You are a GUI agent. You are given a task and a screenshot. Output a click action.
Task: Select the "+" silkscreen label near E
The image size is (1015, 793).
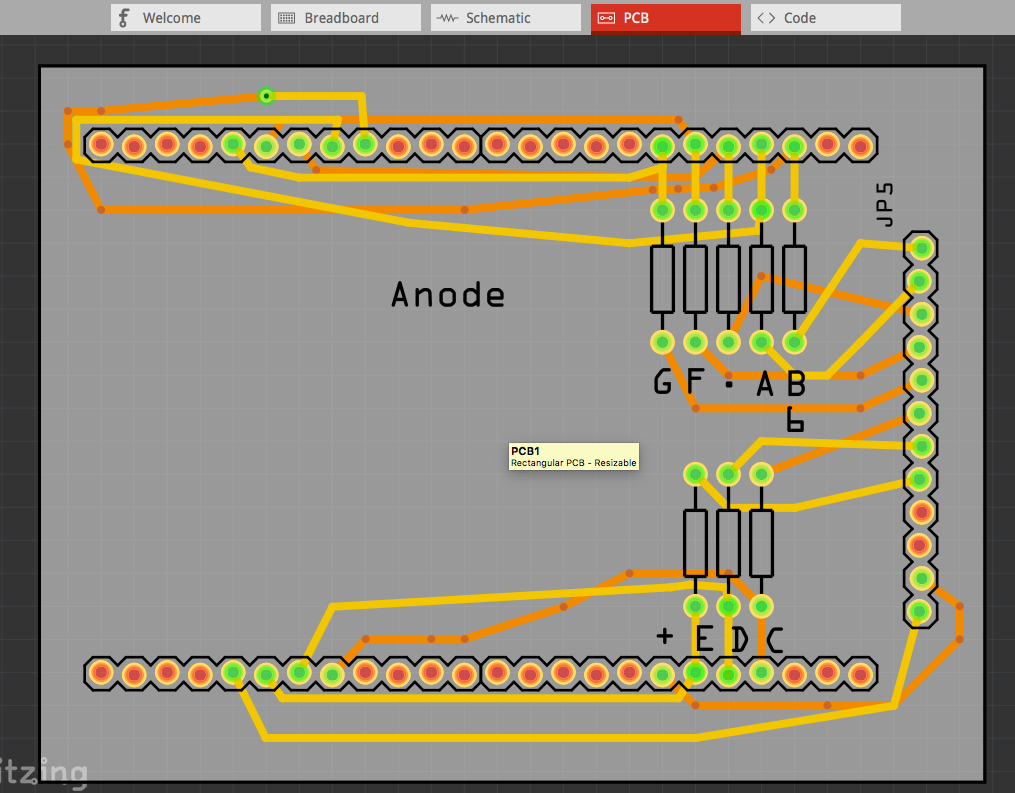click(665, 636)
